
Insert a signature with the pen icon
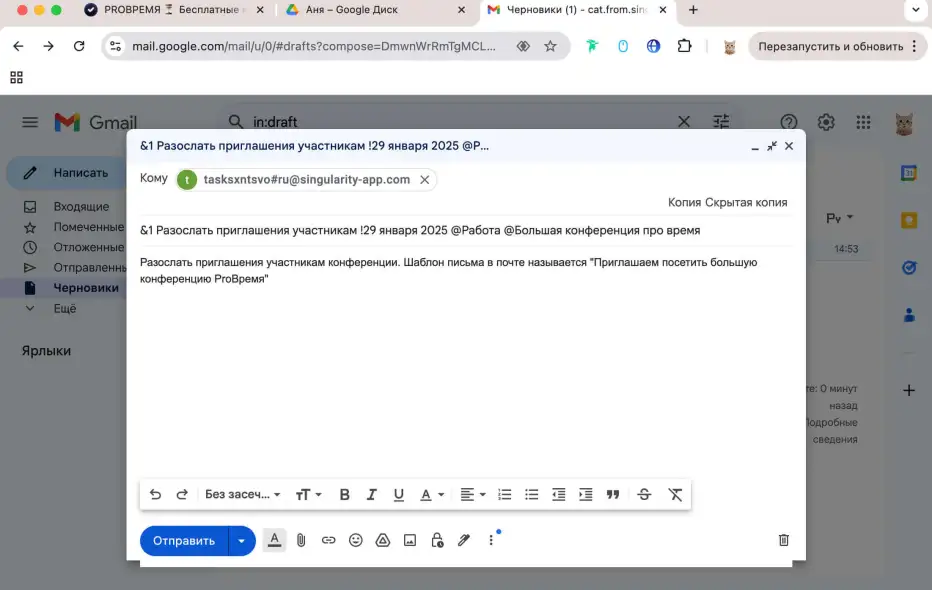click(x=463, y=540)
